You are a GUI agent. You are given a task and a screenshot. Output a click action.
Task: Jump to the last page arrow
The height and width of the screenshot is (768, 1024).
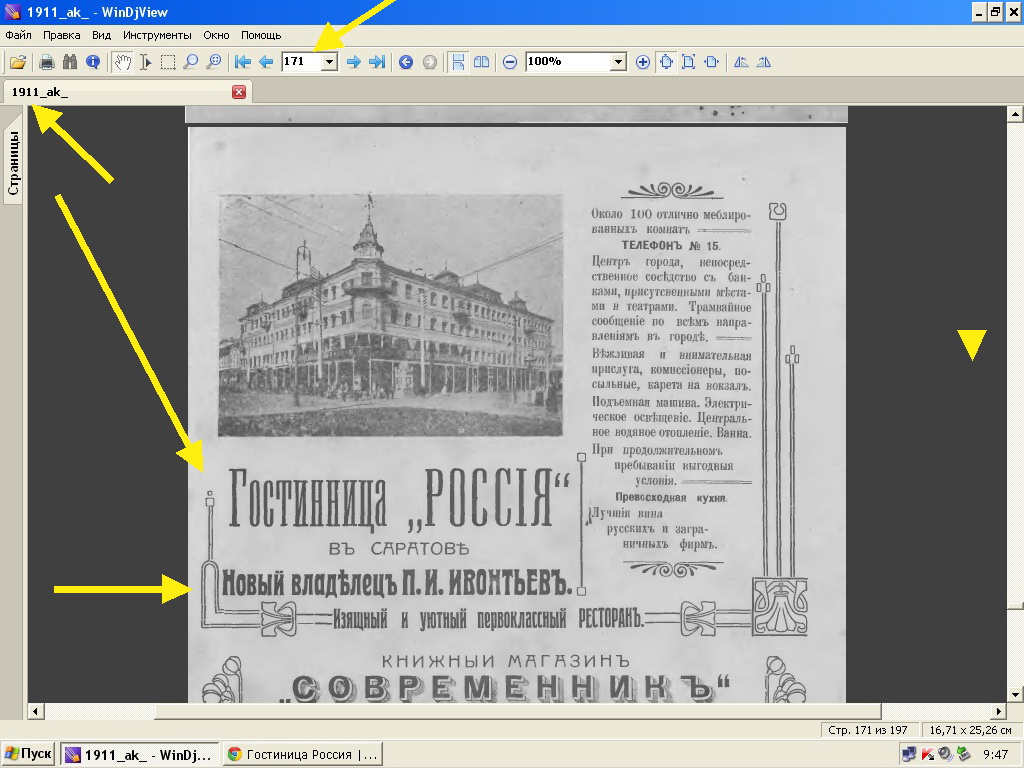[x=377, y=62]
